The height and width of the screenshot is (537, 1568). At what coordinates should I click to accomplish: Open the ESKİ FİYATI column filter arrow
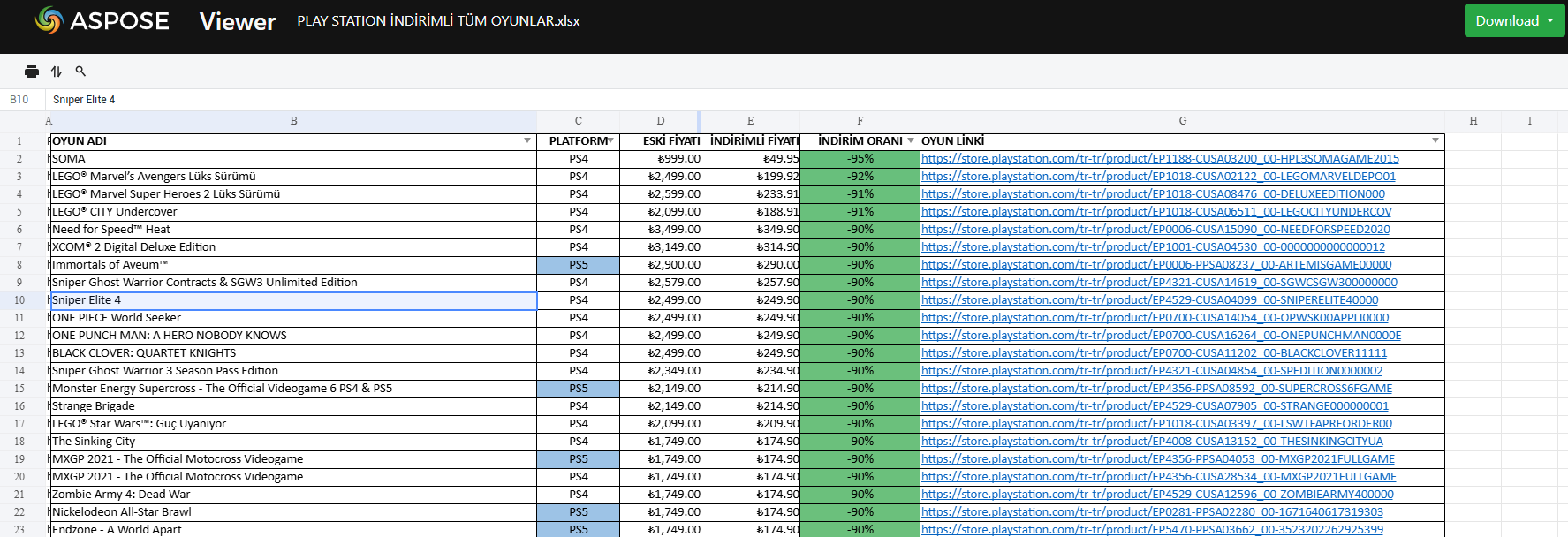click(694, 141)
